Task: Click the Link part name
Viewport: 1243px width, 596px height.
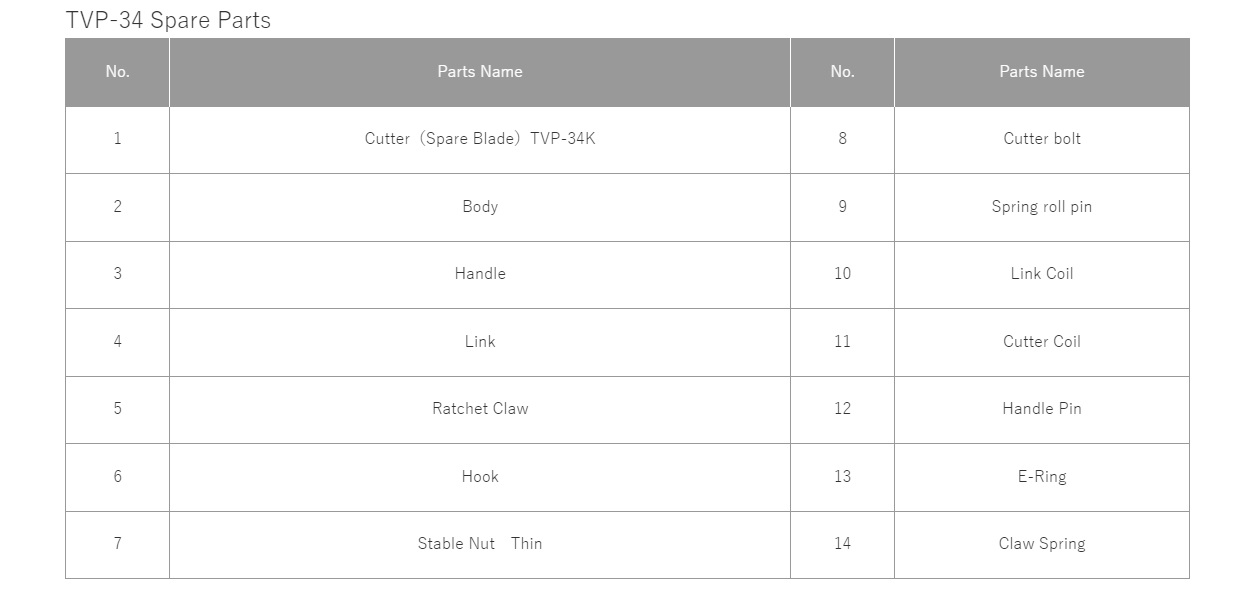Action: click(480, 342)
